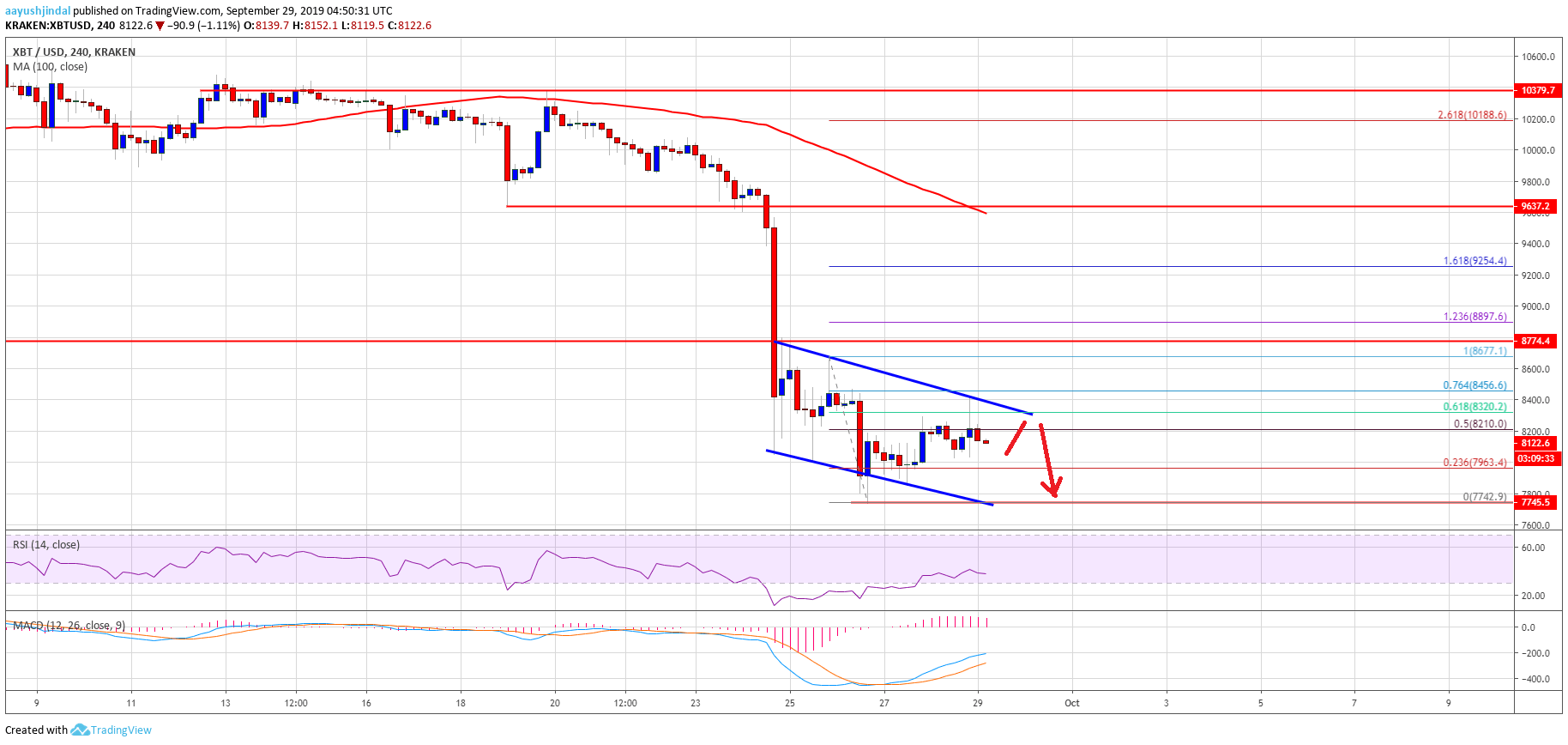
Task: Click the KRAKEN:XBTUSD, 240 header text
Action: tap(60, 26)
